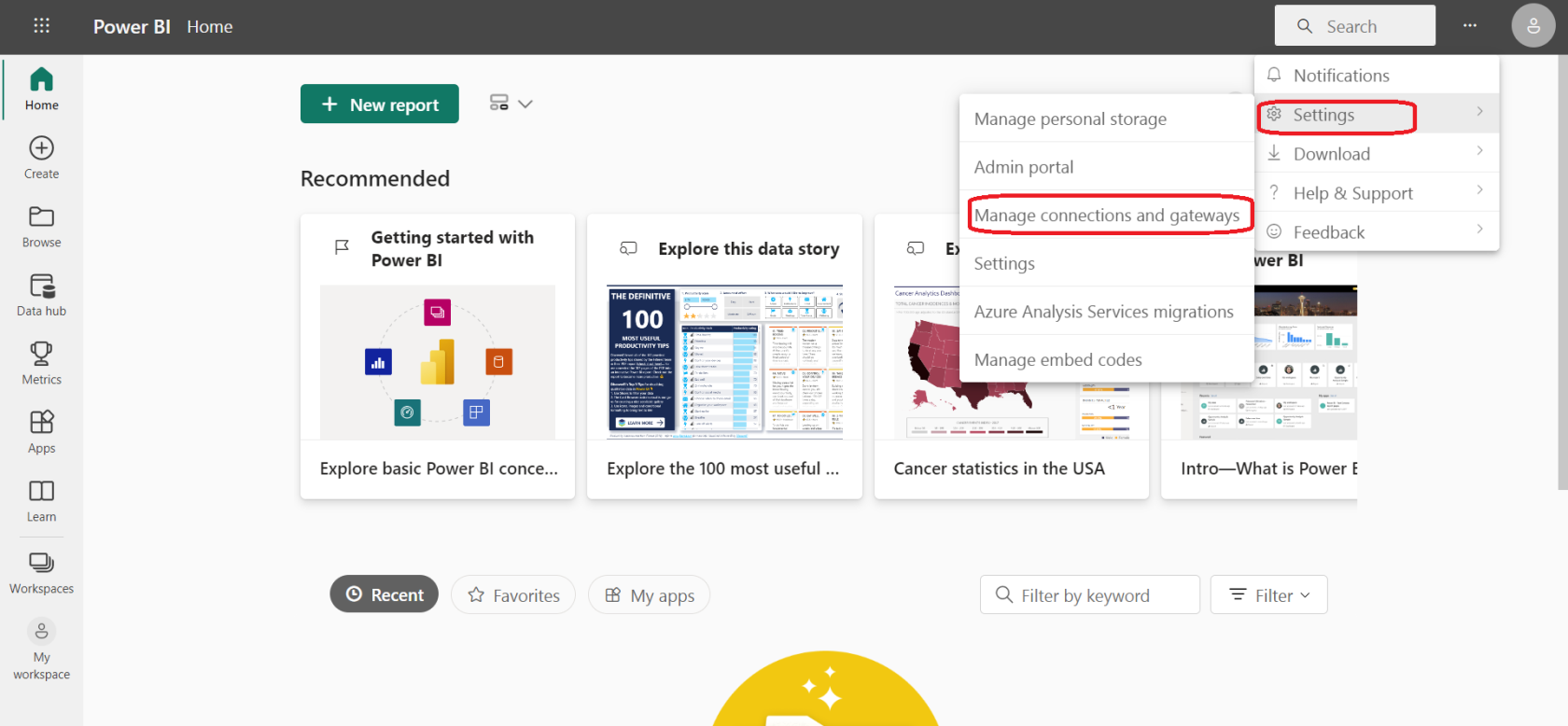
Task: Expand the Download submenu chevron
Action: pos(1480,150)
